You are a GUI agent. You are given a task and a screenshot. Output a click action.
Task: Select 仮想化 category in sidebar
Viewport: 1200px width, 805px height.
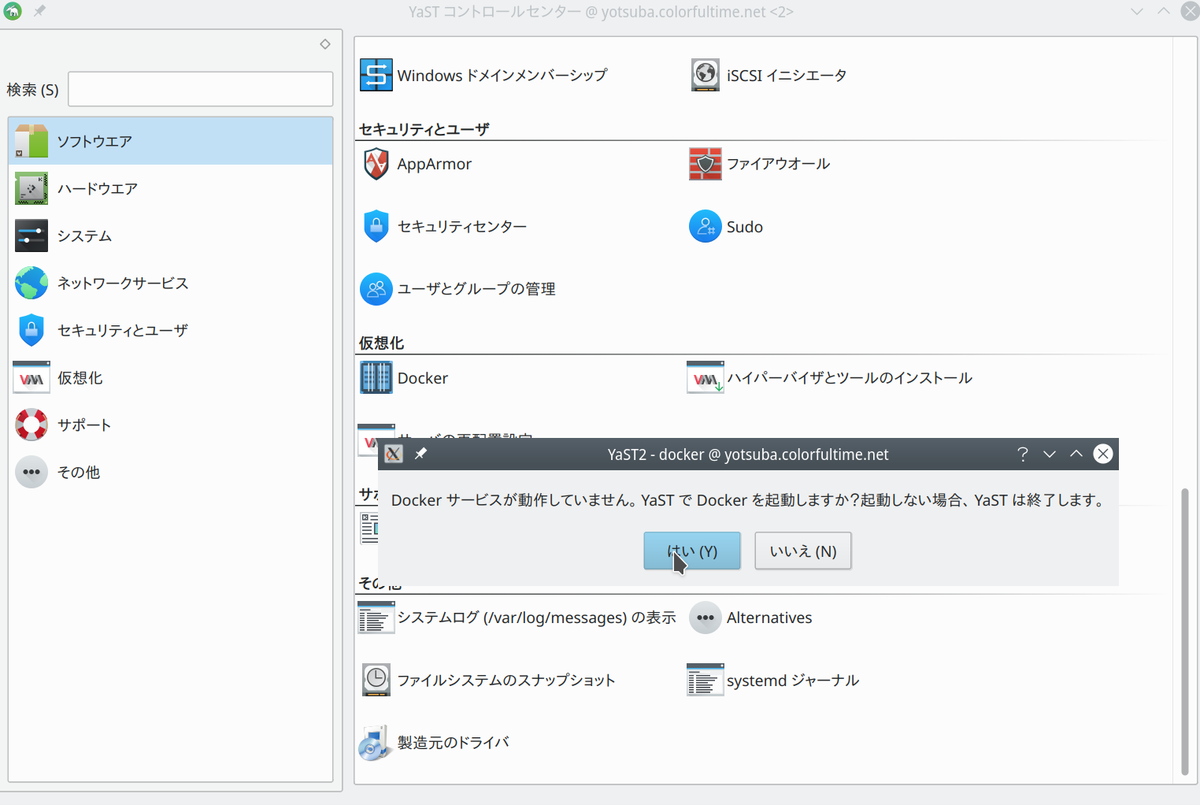coord(170,378)
